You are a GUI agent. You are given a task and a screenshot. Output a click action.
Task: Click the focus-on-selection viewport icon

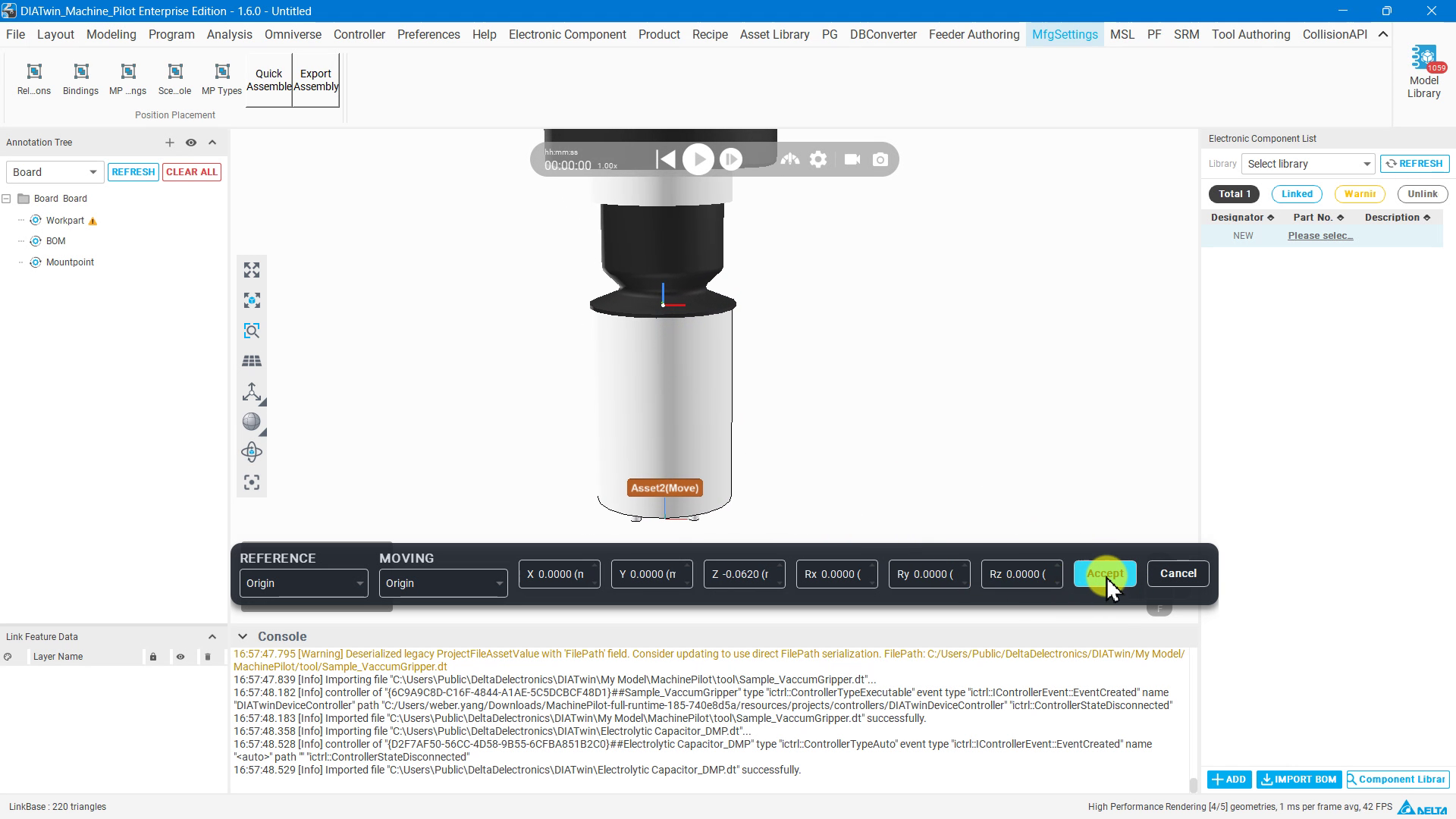click(x=252, y=300)
